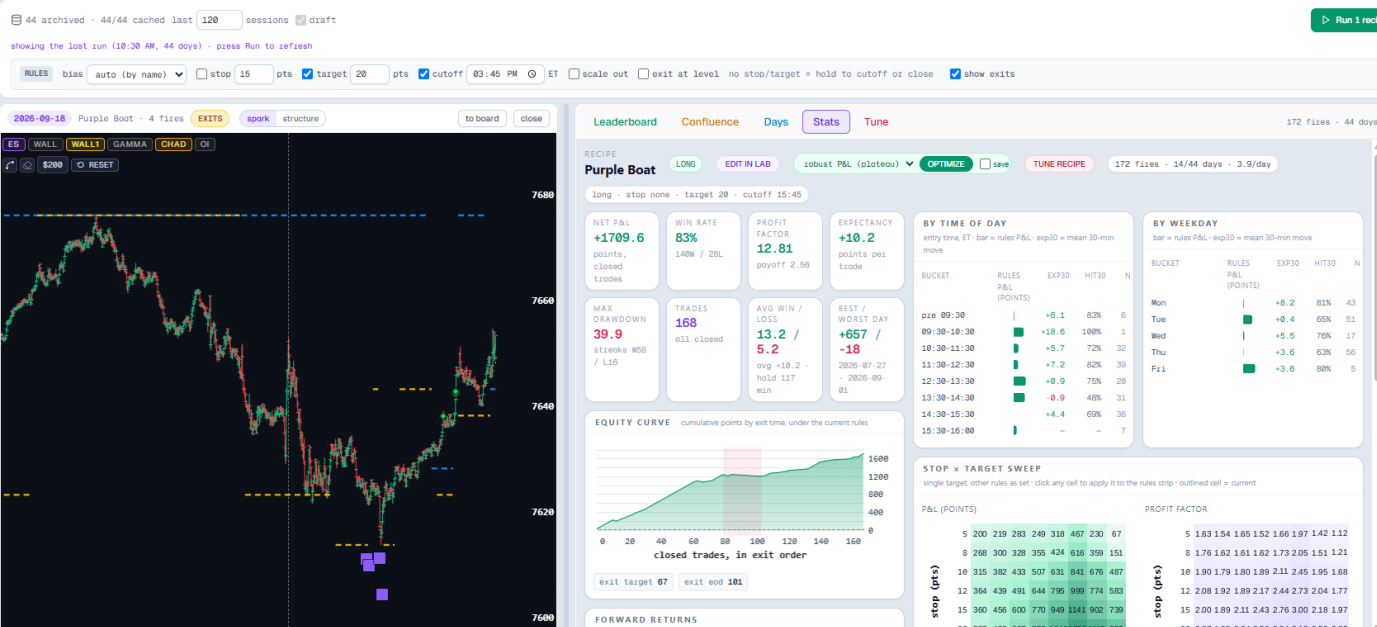The image size is (1377, 627).
Task: Click the TUNE RECIPE button
Action: tap(1059, 164)
